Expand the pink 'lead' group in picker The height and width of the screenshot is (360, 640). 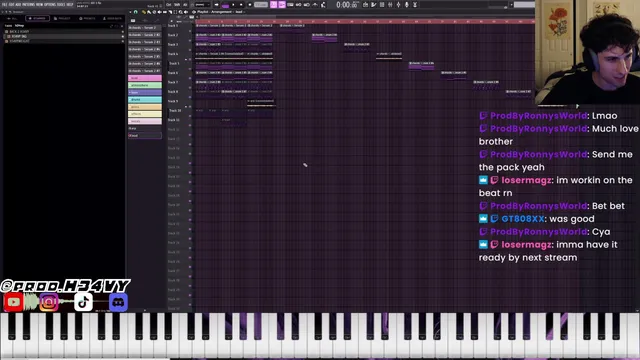coord(145,78)
